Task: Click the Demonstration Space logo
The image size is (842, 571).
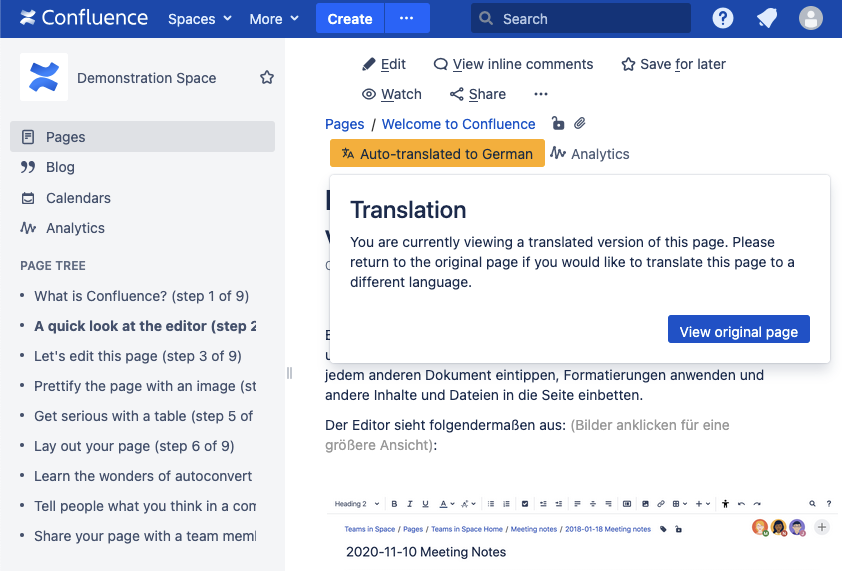Action: (44, 77)
